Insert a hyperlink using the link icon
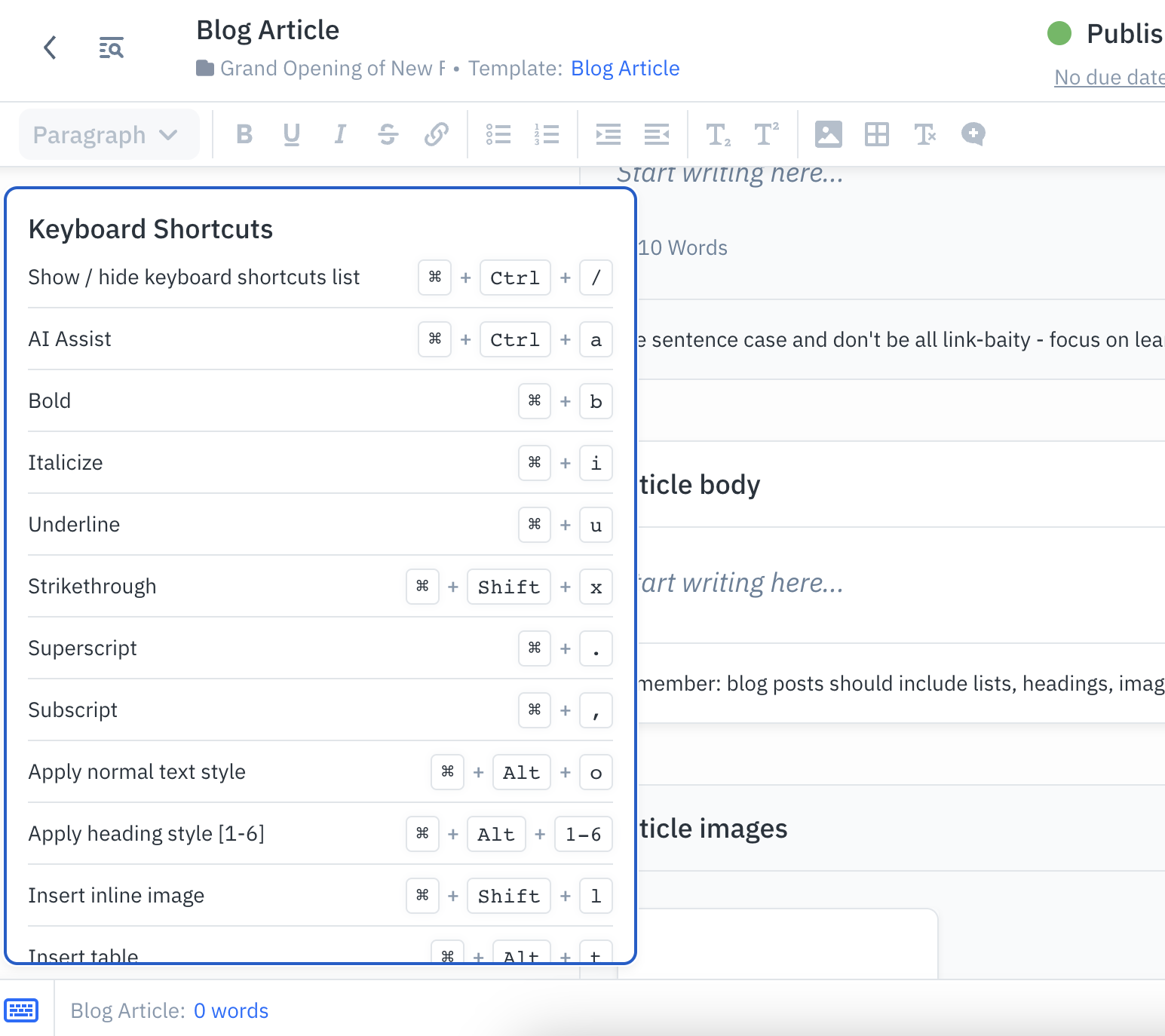 [436, 134]
